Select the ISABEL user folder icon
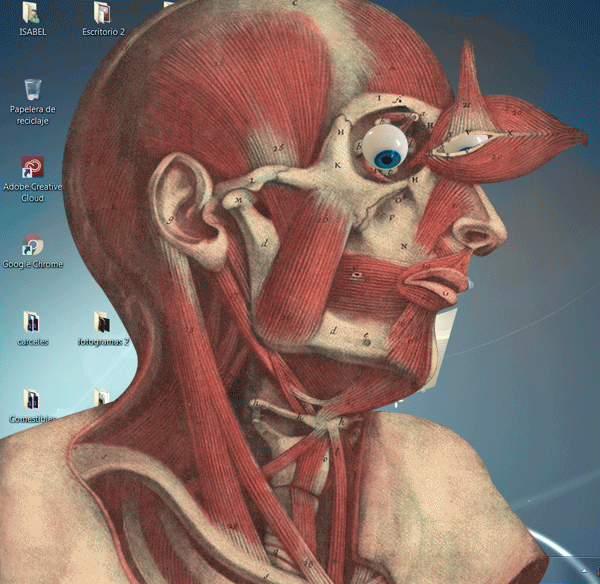 coord(31,13)
